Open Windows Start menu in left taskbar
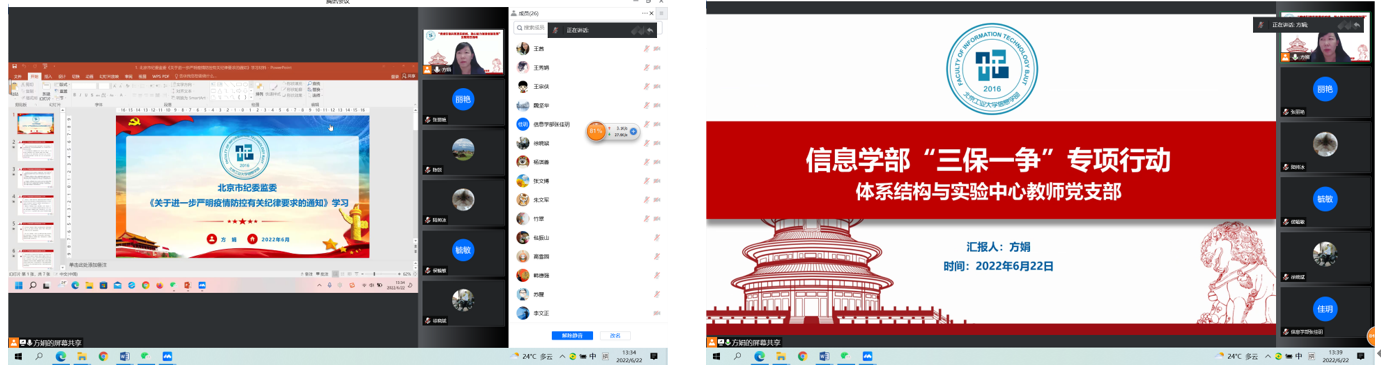This screenshot has width=1381, height=373. [17, 356]
